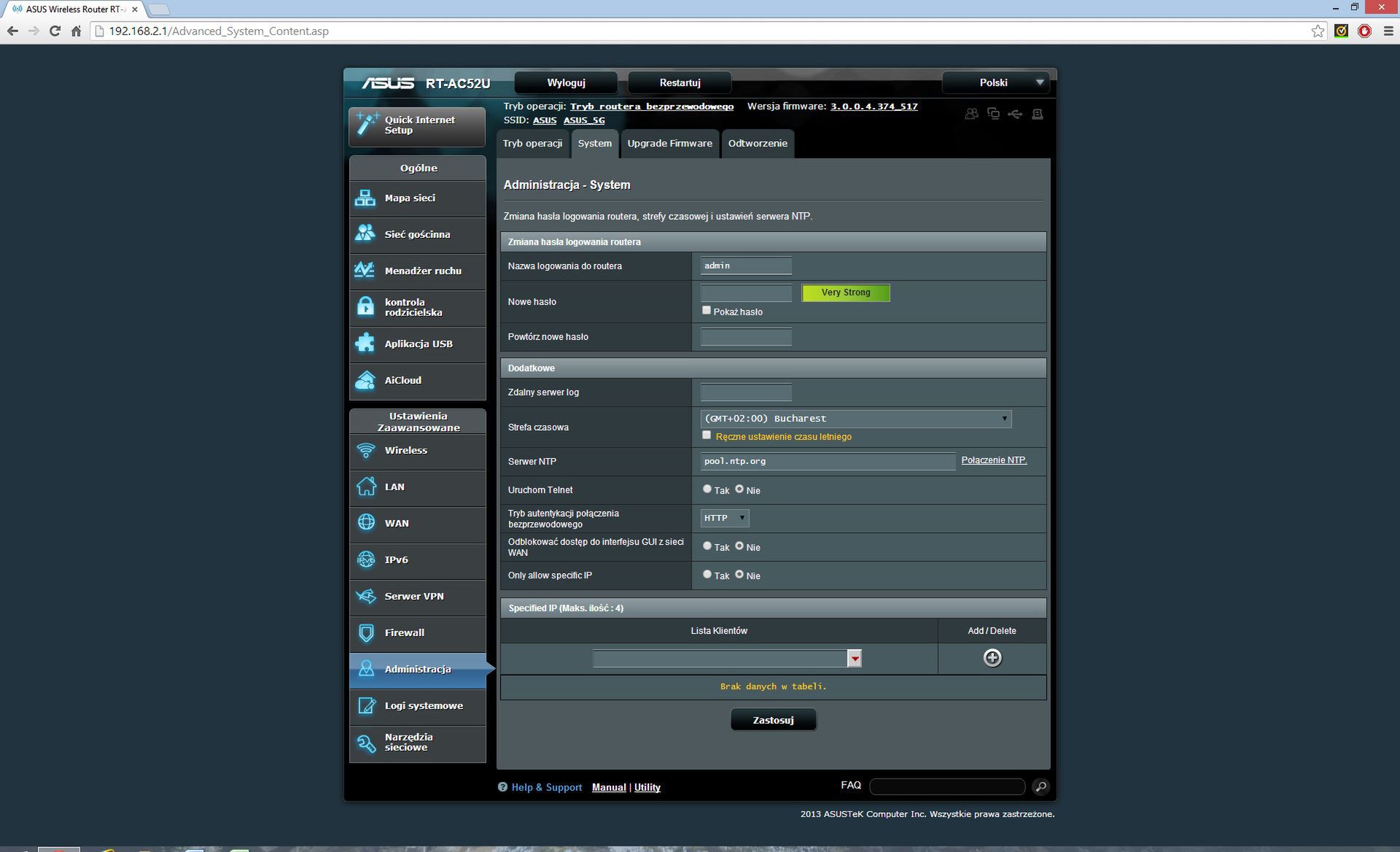Click the ASUS_5G SSID link

tap(584, 120)
